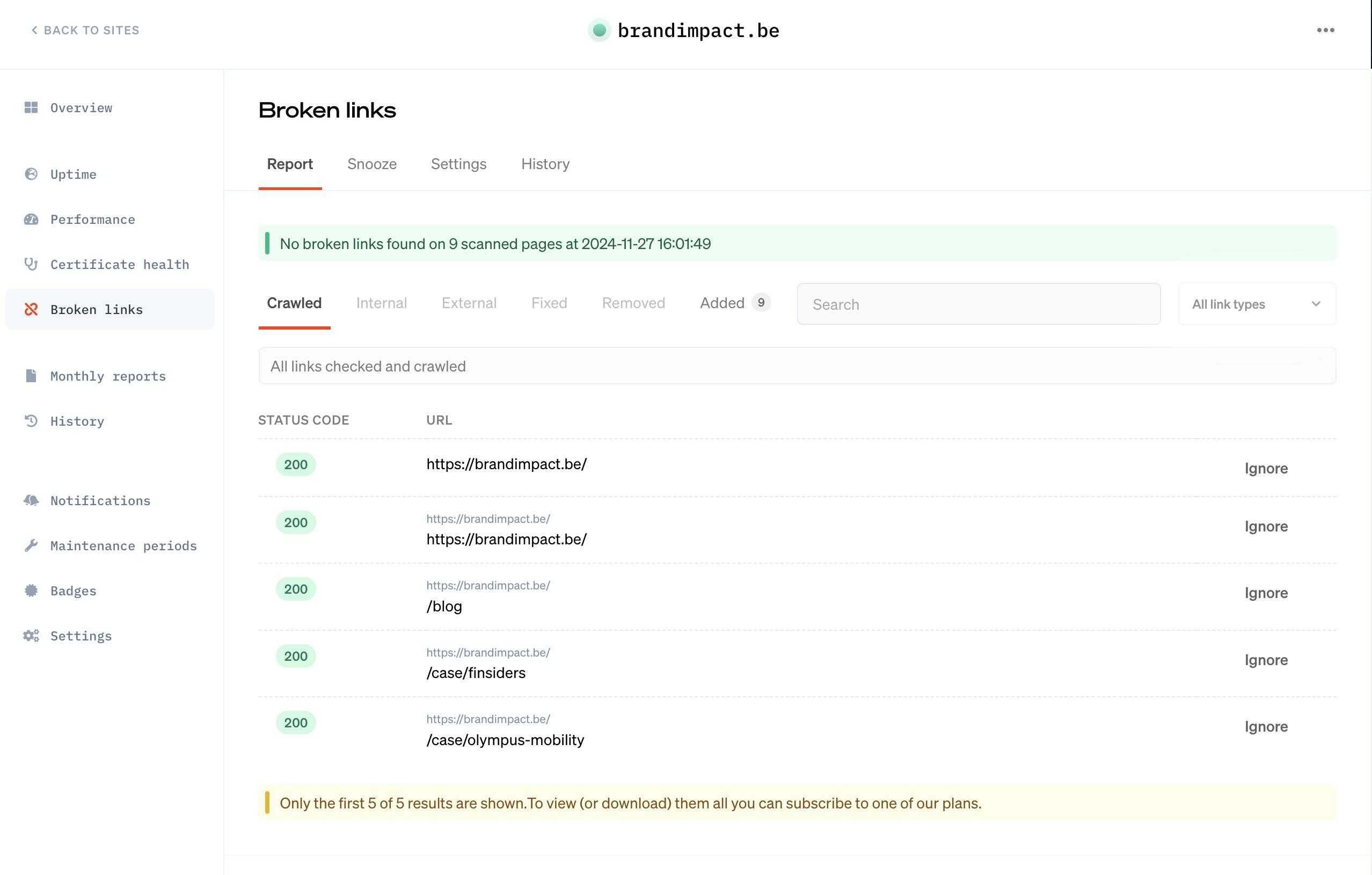Go back to sites with chevron link

point(85,30)
